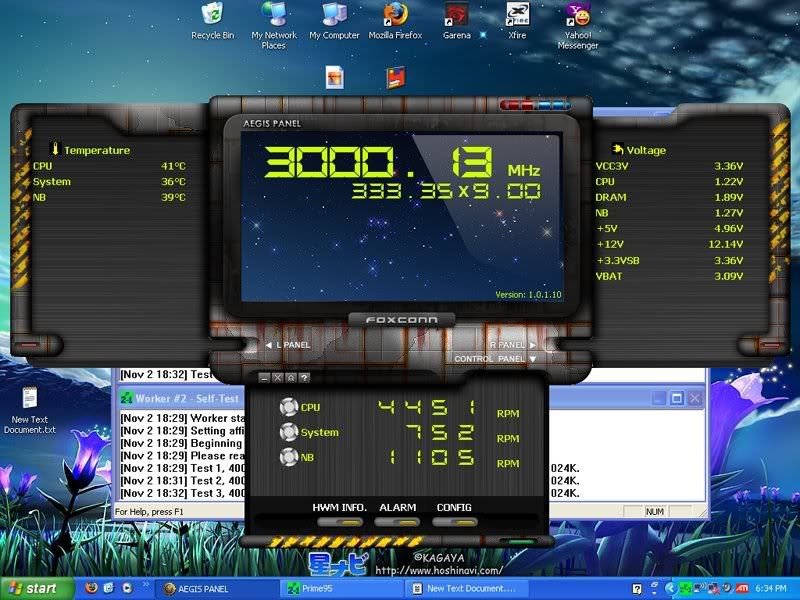Click the Temperature thermometer icon
Image resolution: width=800 pixels, height=600 pixels.
point(55,149)
